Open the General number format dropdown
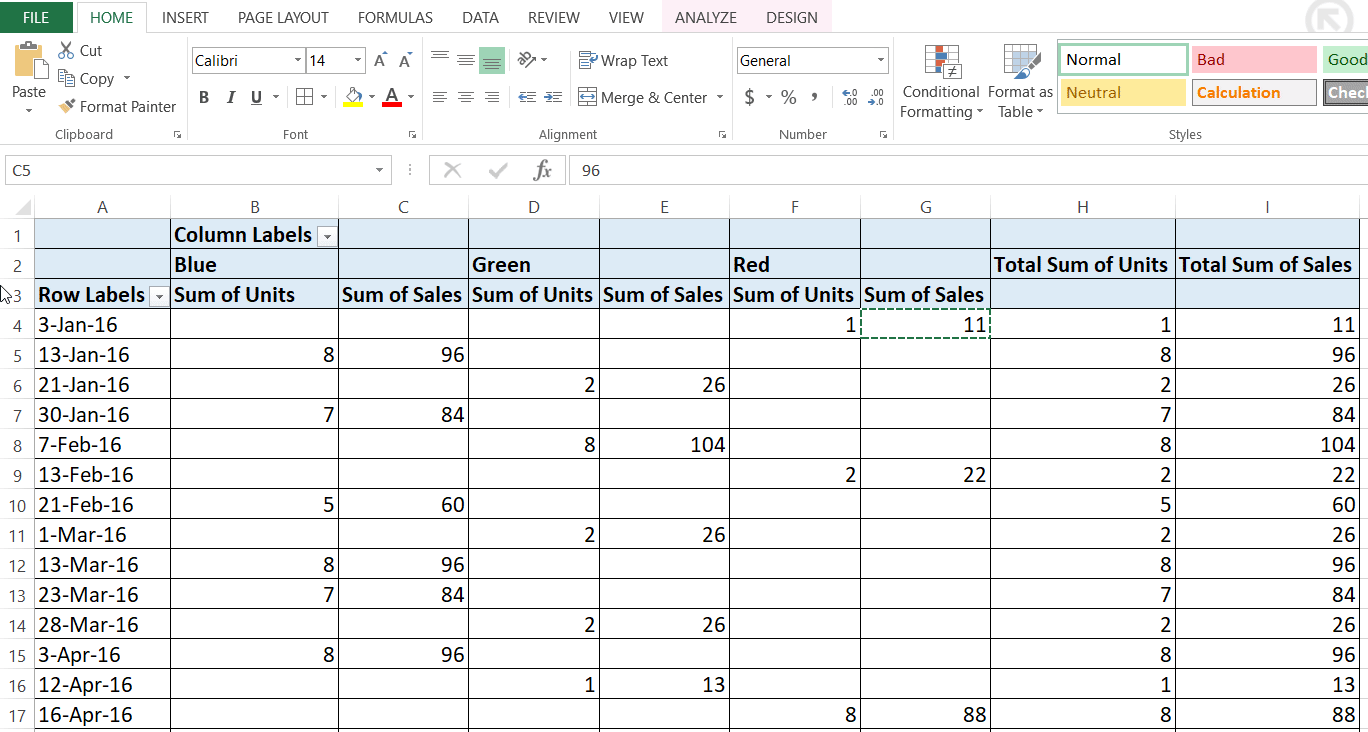Image resolution: width=1368 pixels, height=732 pixels. tap(880, 61)
